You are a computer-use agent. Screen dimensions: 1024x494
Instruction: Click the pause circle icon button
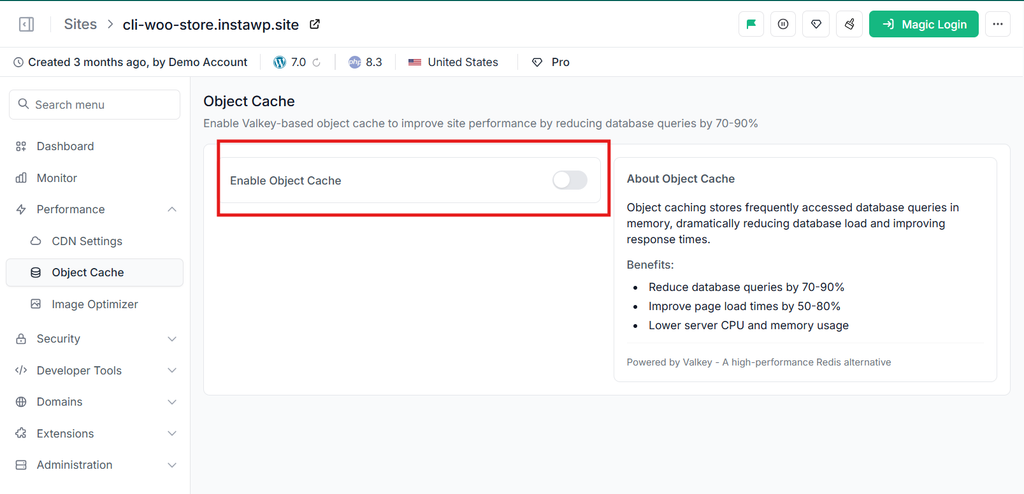point(783,24)
